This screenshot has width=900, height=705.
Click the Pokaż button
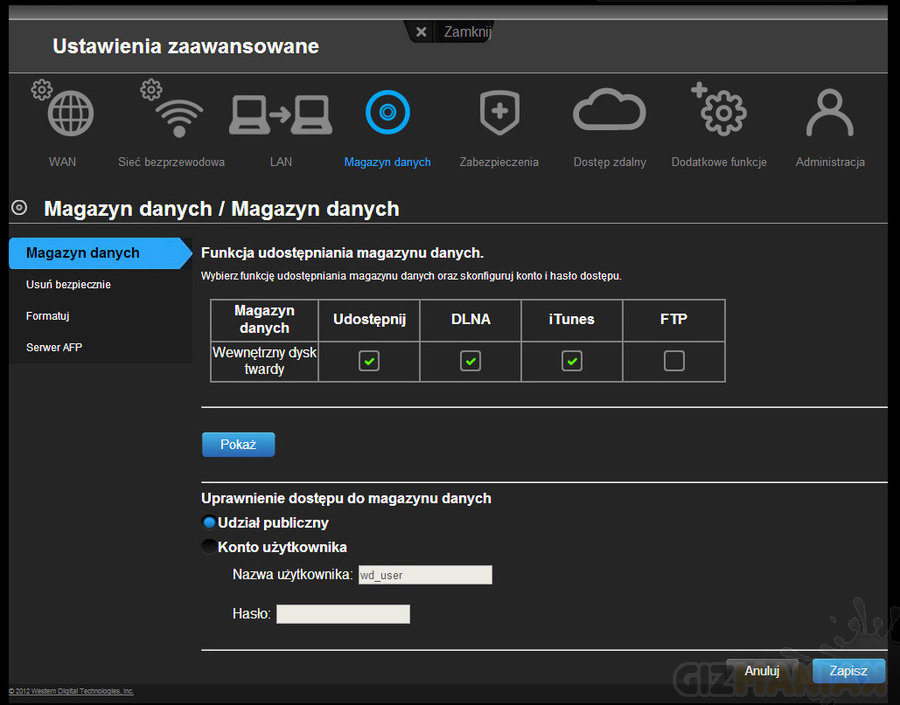[x=238, y=445]
